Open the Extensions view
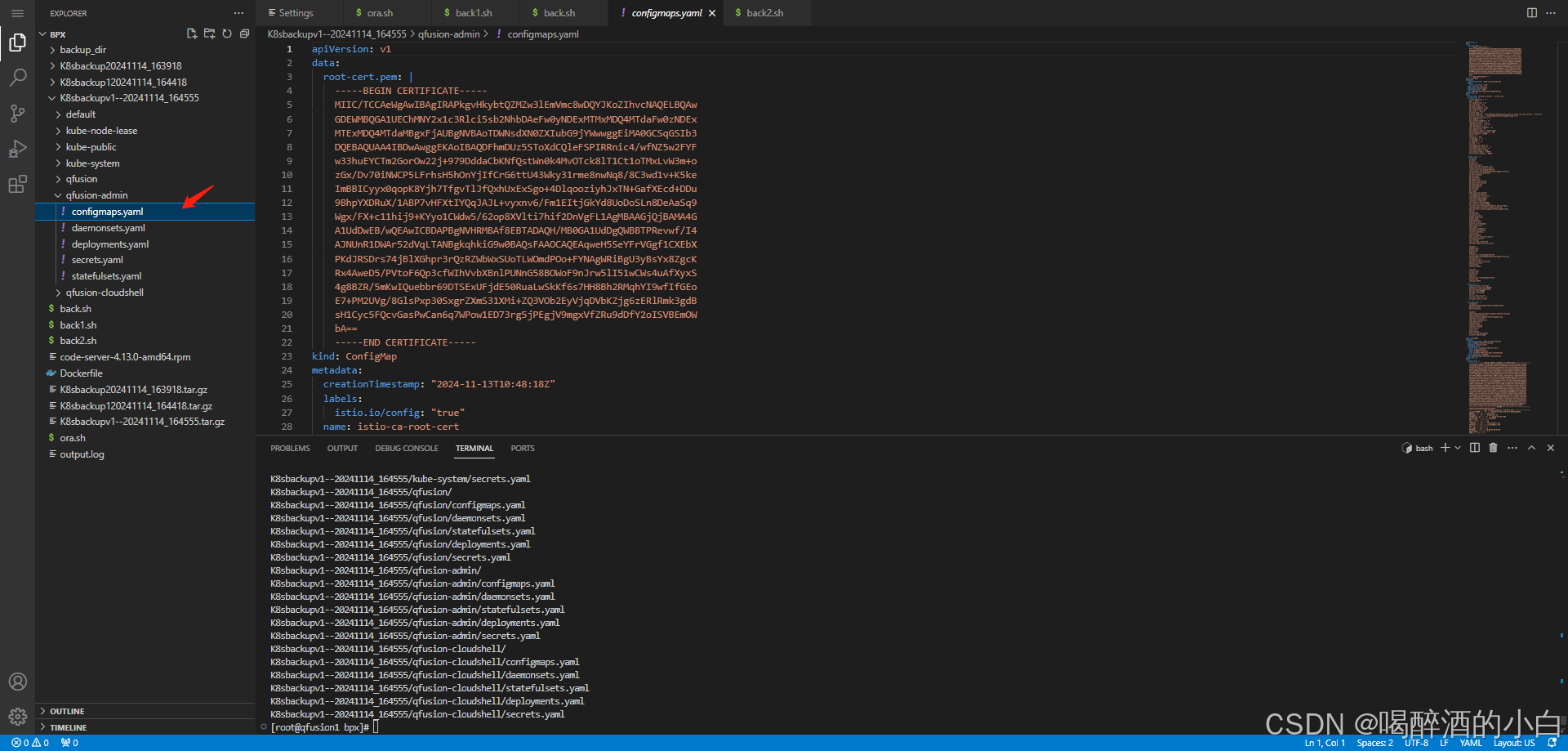This screenshot has width=1568, height=751. coord(17,185)
